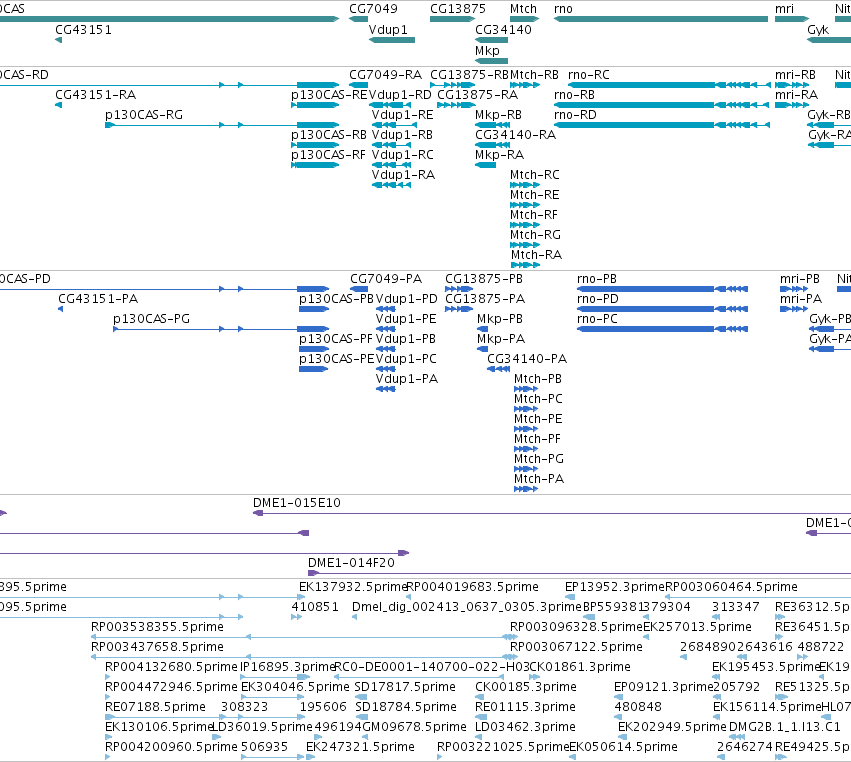Open EST RP004132680.5prime
Viewport: 851px width, 762px height.
click(107, 677)
